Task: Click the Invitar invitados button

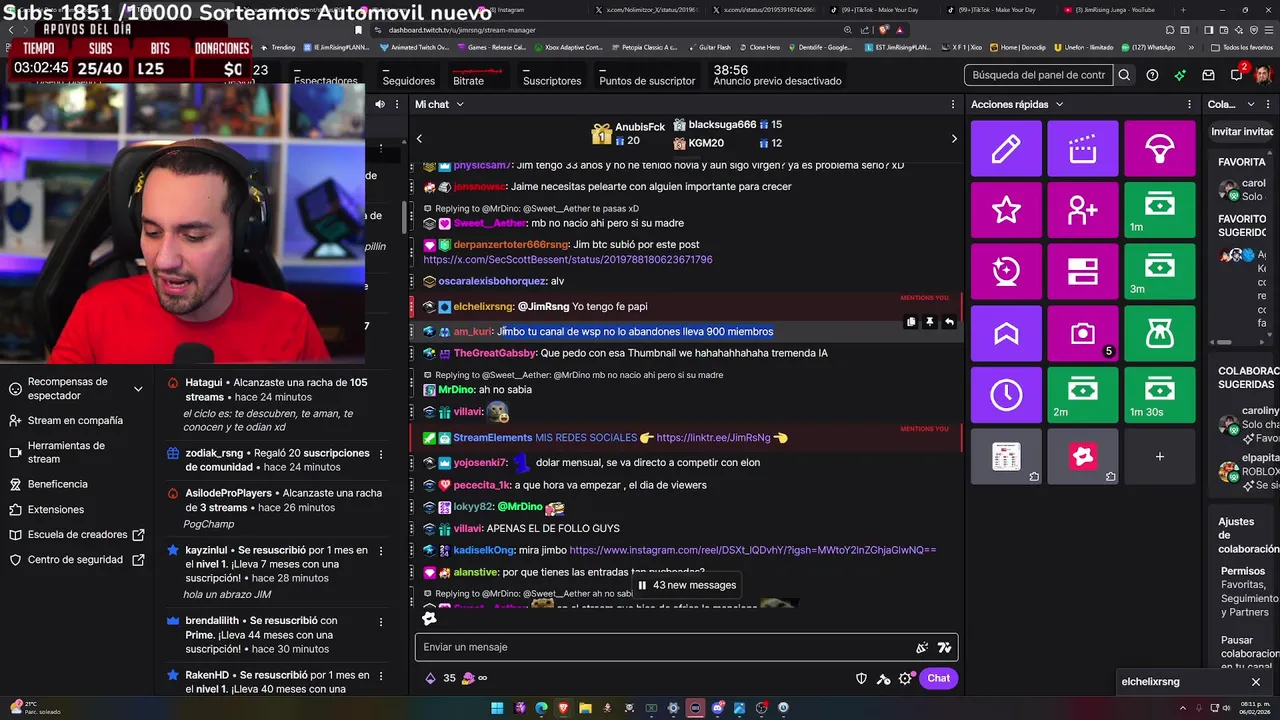Action: pos(1243,132)
